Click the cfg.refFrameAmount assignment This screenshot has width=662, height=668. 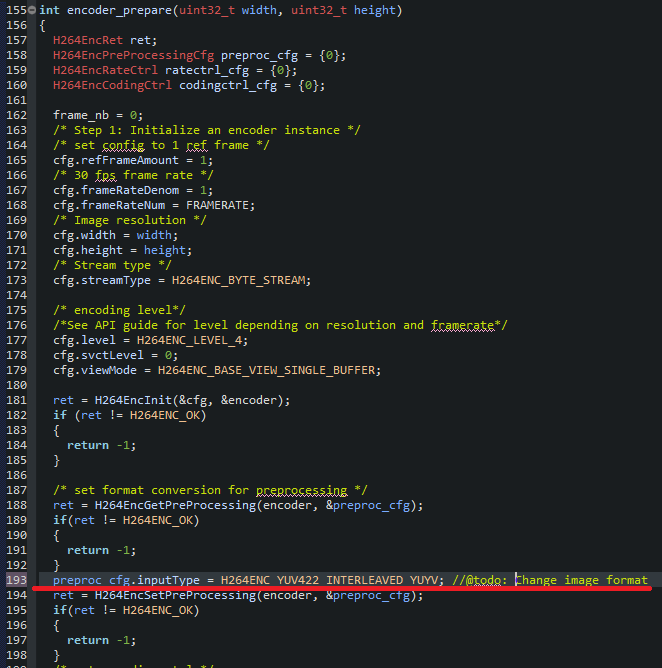[133, 160]
